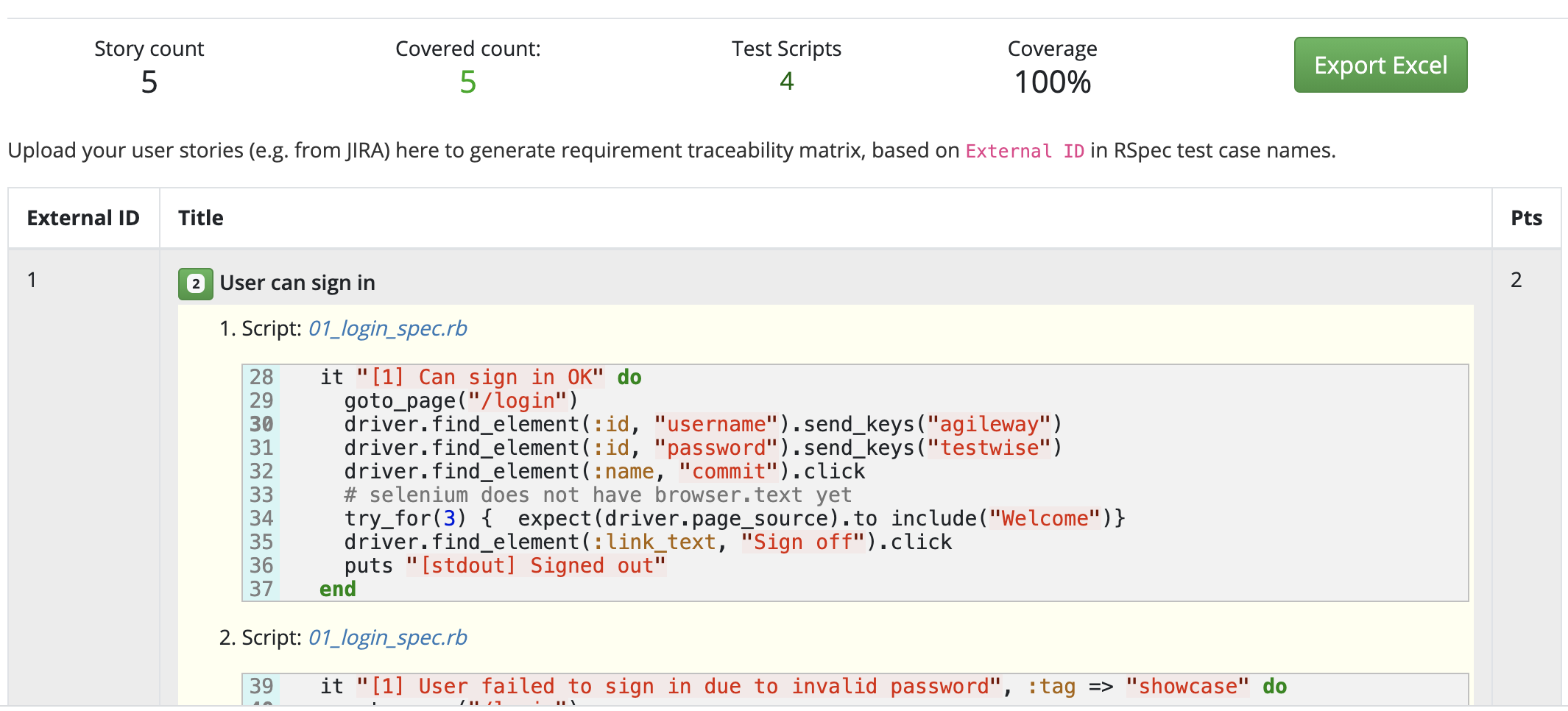Click the Story count label
Viewport: 1568px width, 711px height.
coord(149,49)
